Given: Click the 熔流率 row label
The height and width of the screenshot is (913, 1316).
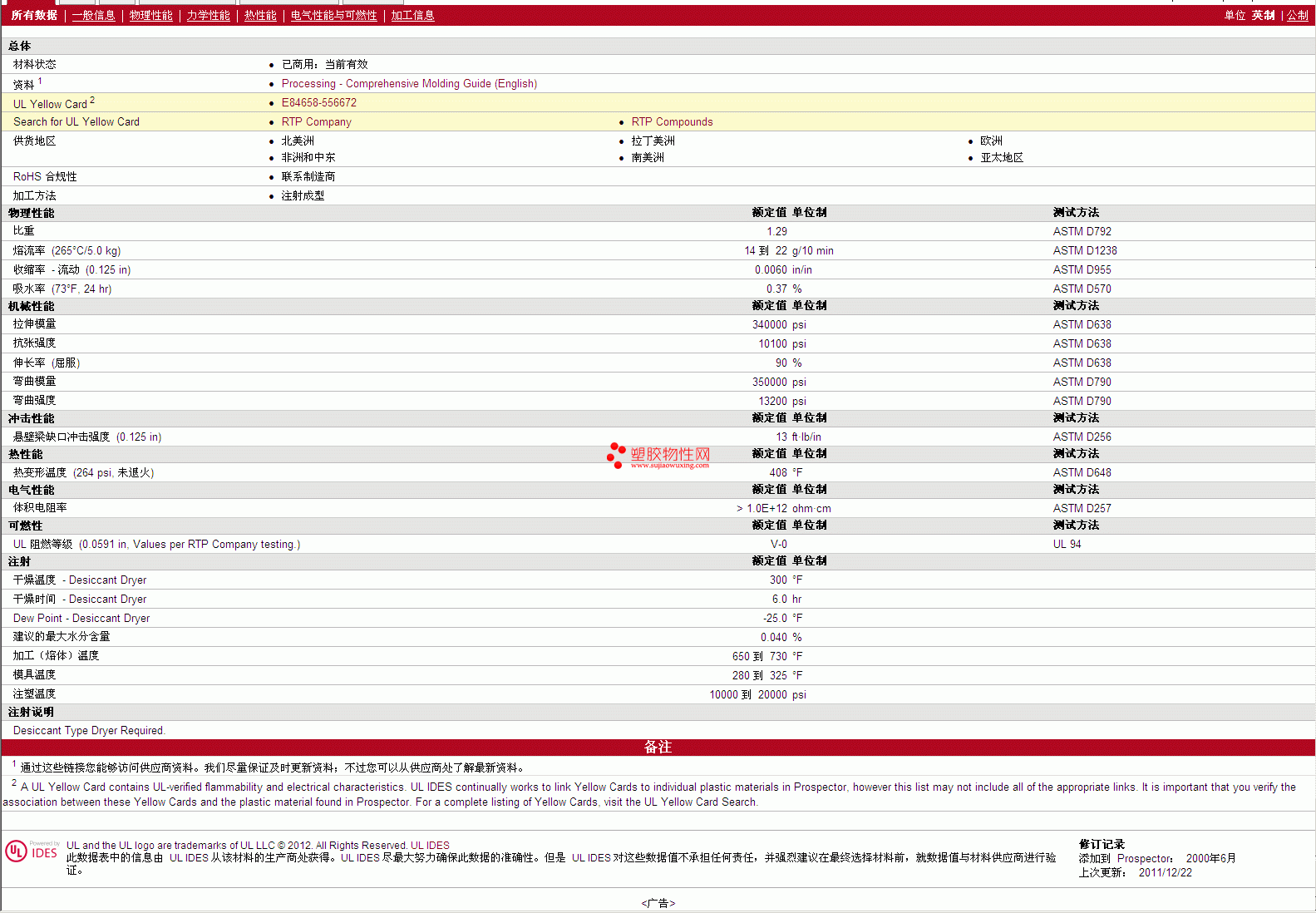Looking at the screenshot, I should pos(67,250).
